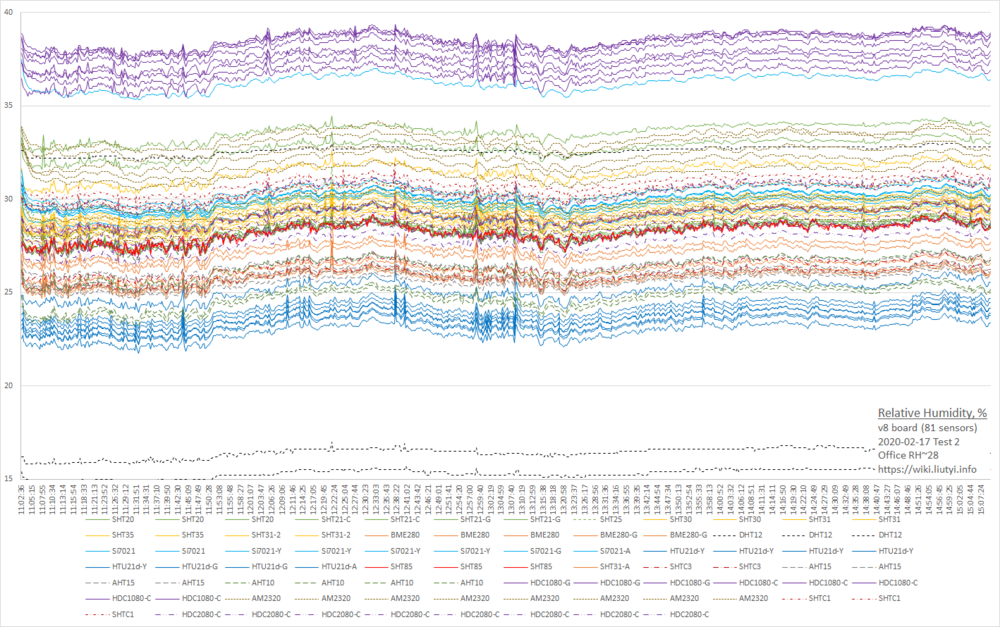The width and height of the screenshot is (1000, 627).
Task: Click x-axis time label 12:30:23
Action: pos(365,499)
